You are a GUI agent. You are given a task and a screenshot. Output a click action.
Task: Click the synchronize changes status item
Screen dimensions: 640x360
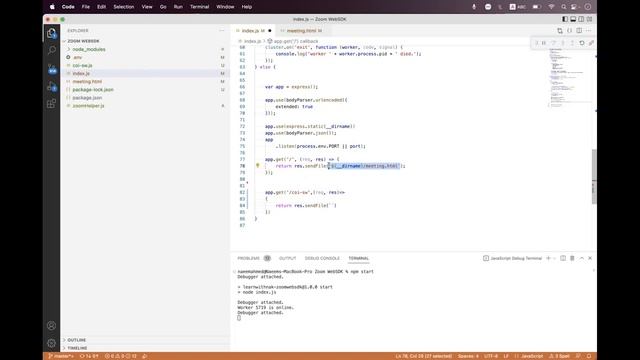[89, 356]
